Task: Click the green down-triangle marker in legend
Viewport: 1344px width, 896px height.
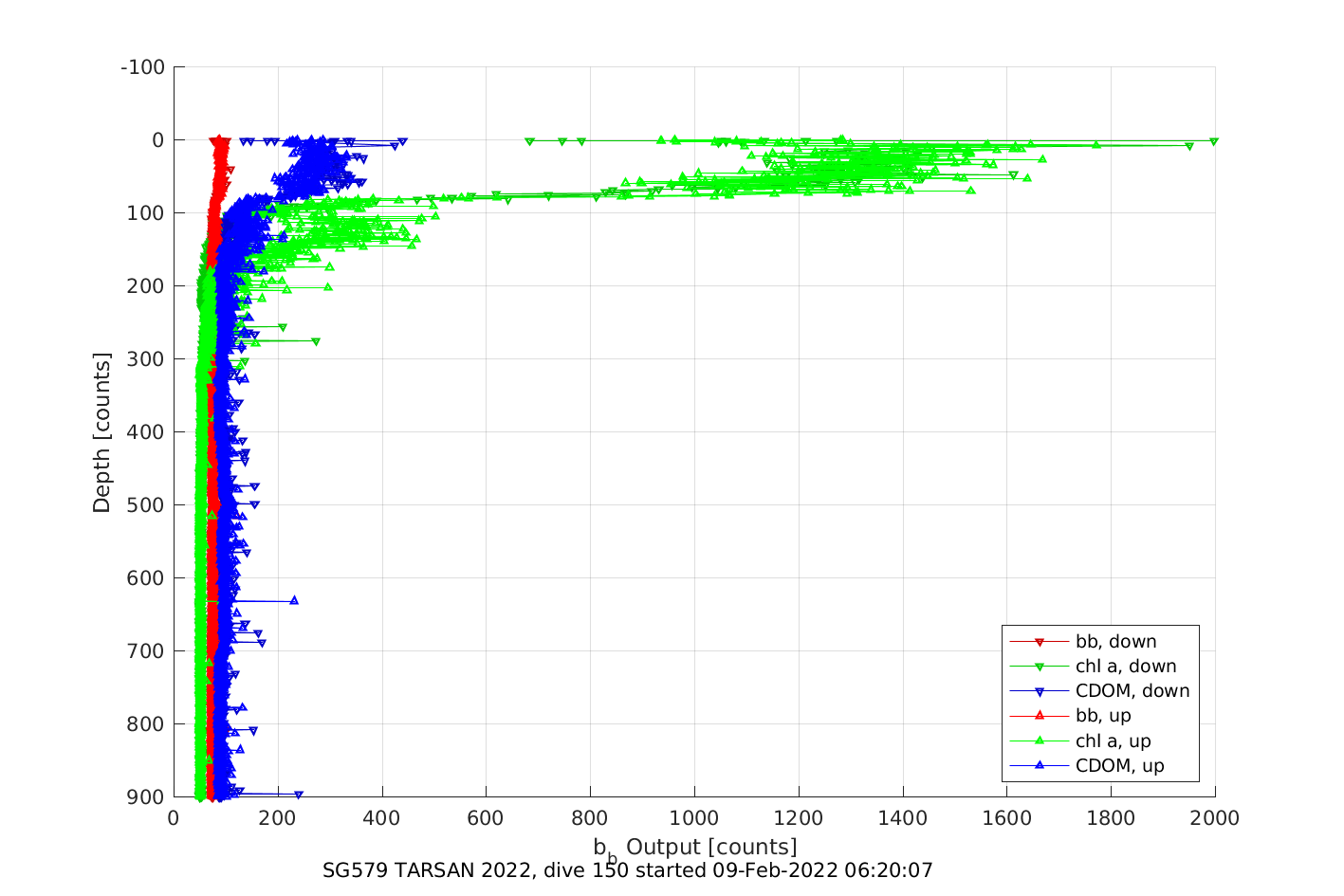Action: tap(1039, 667)
